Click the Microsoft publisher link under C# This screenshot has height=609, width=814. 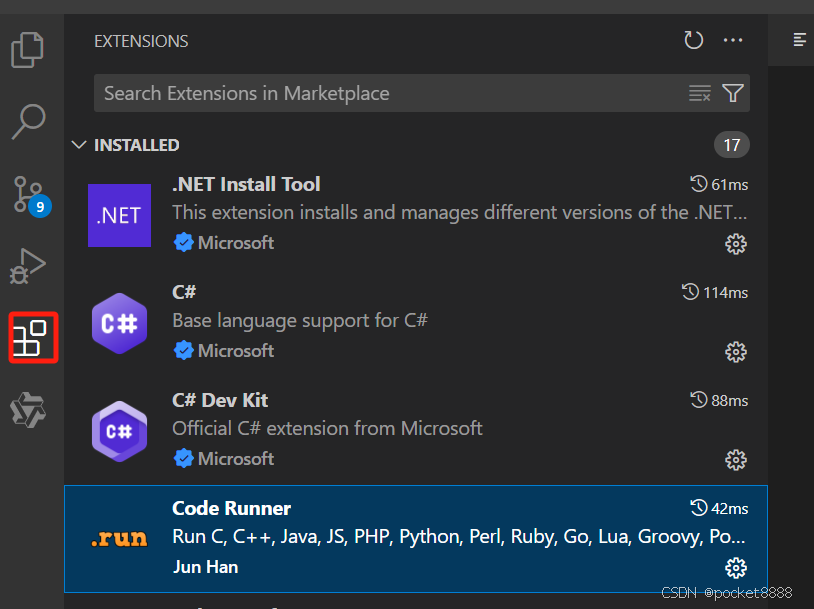[235, 350]
